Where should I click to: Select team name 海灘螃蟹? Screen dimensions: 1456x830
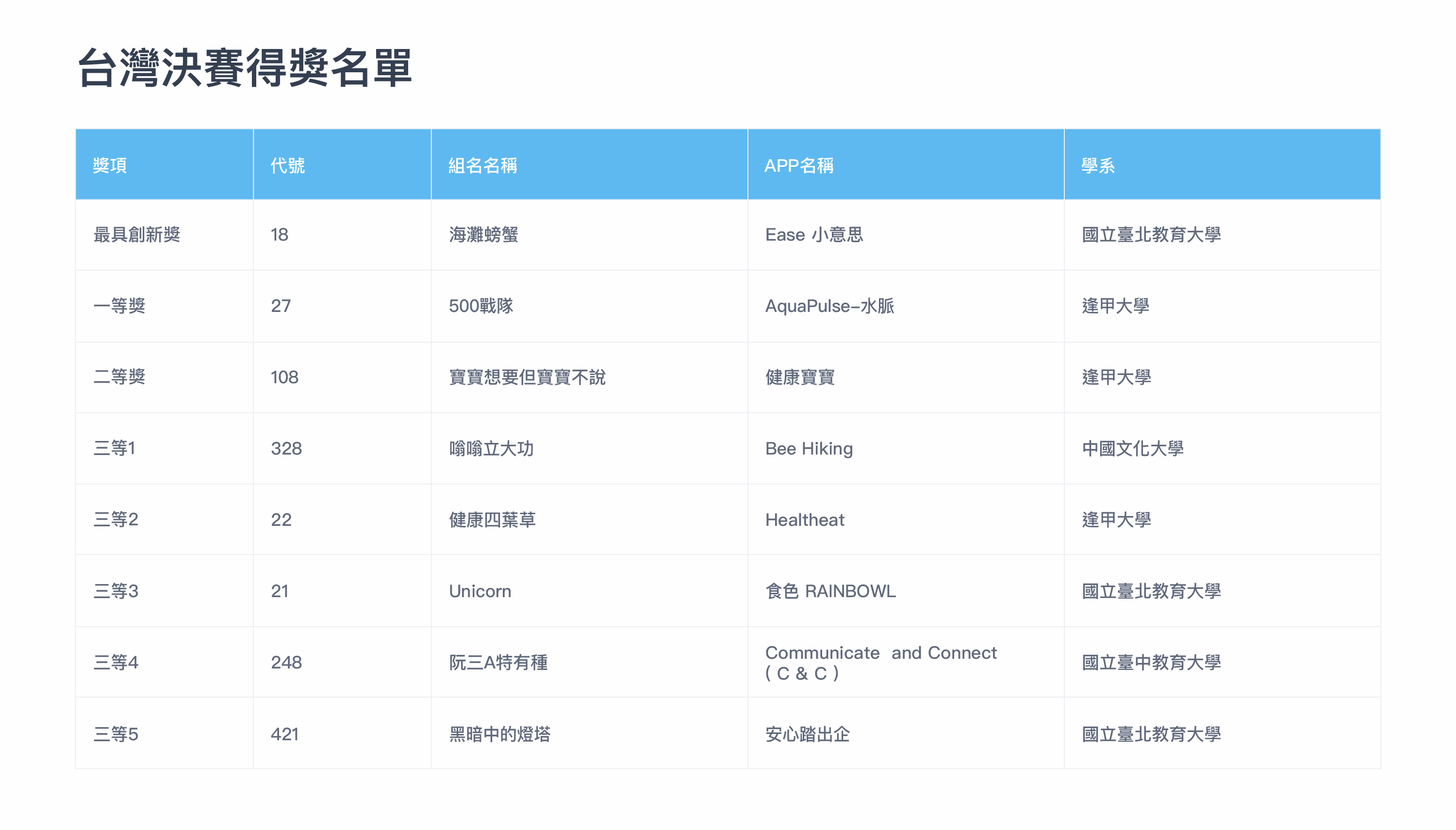pos(483,234)
